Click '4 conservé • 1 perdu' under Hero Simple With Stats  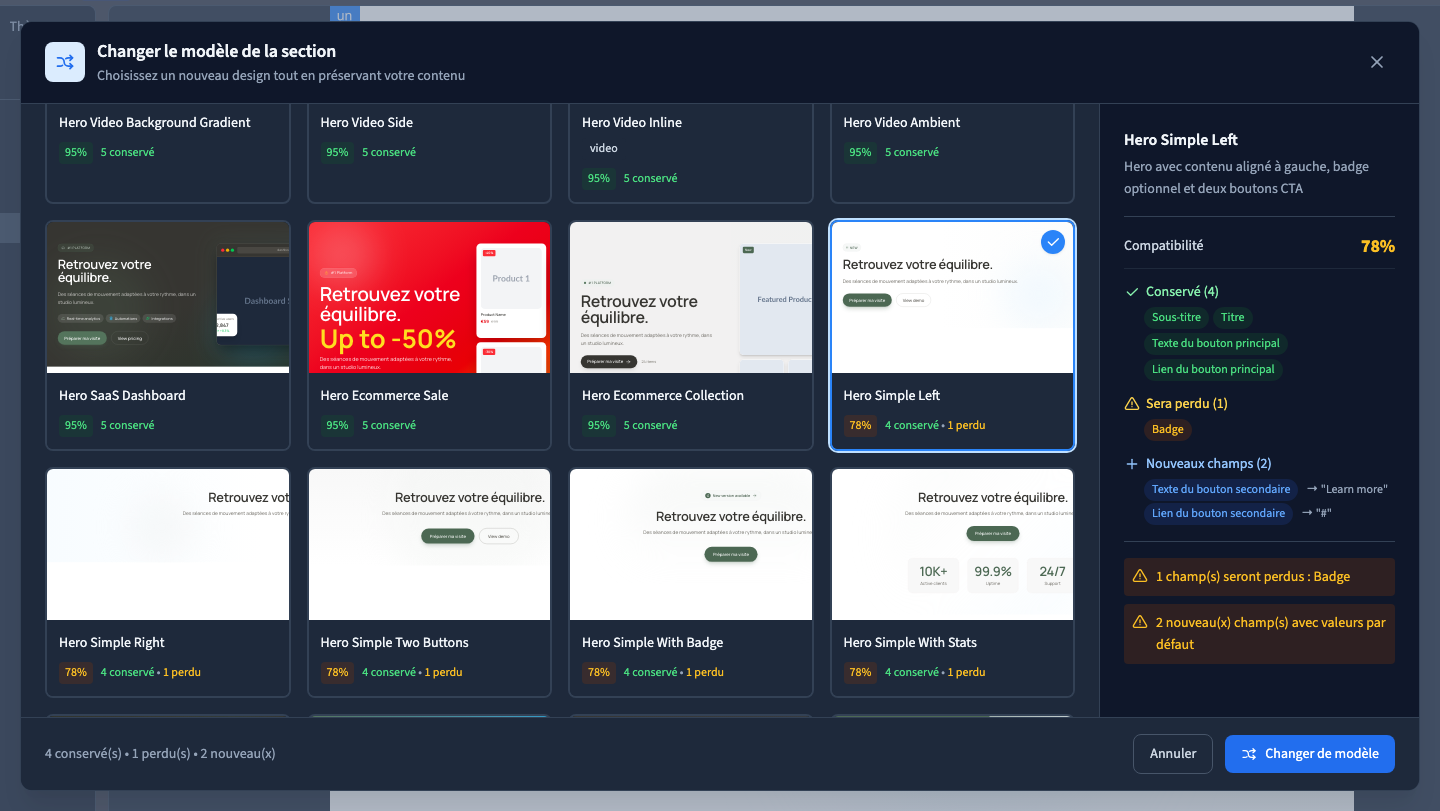935,673
